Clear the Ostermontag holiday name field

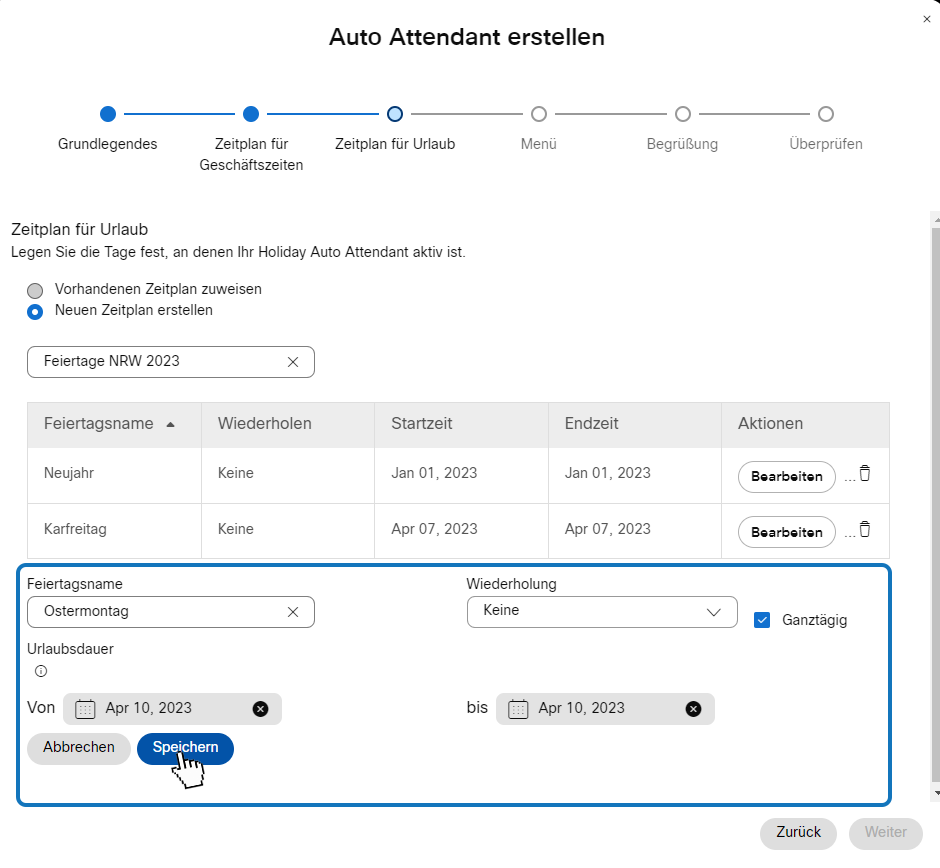click(x=293, y=612)
